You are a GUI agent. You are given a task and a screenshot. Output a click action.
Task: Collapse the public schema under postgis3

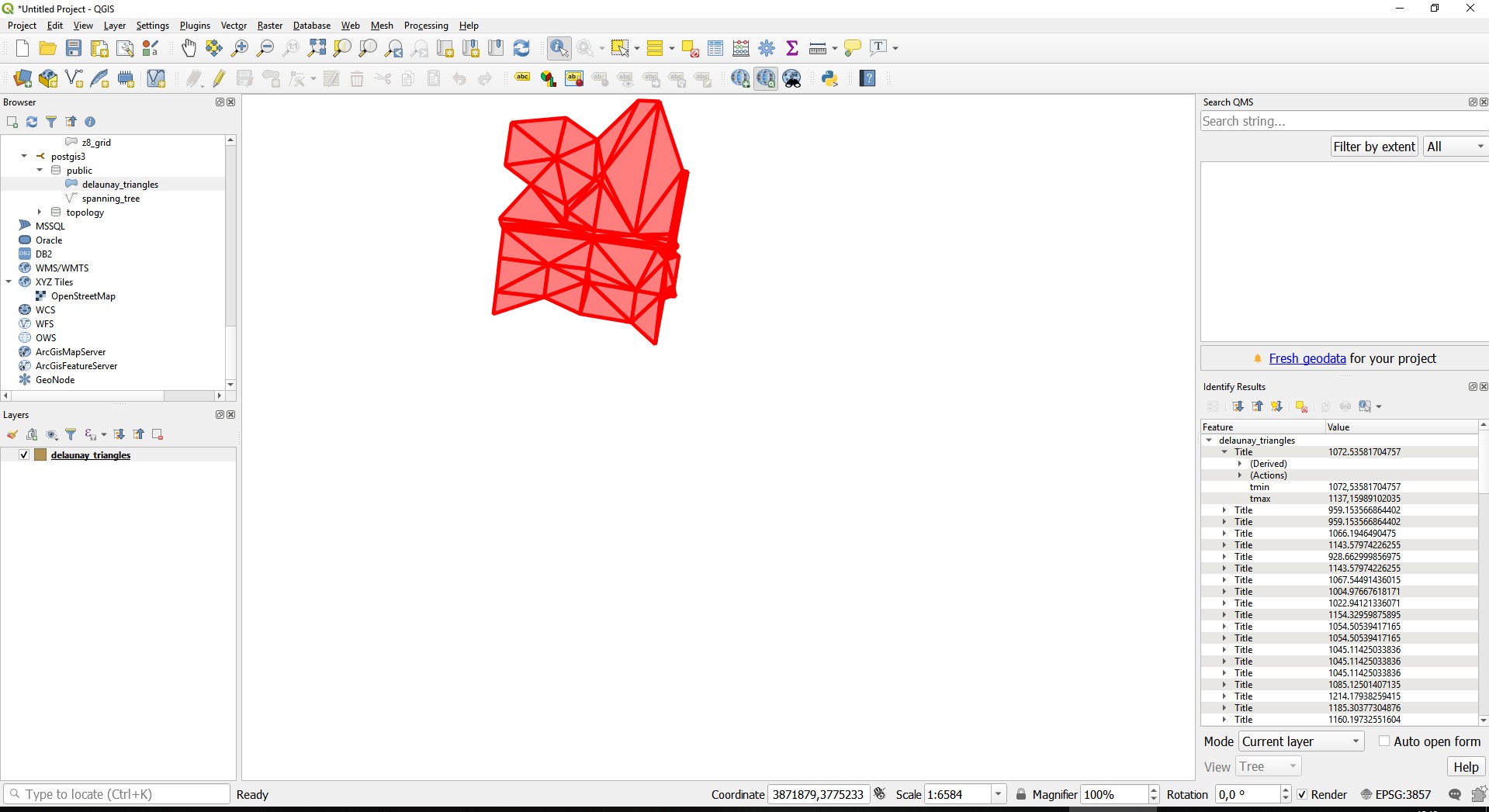pos(40,170)
